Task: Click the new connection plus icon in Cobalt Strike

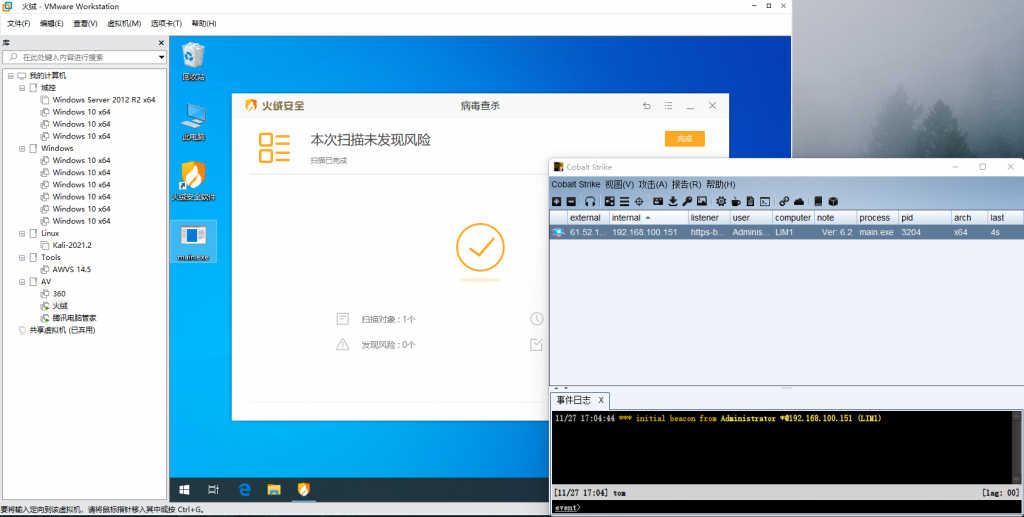Action: (556, 202)
